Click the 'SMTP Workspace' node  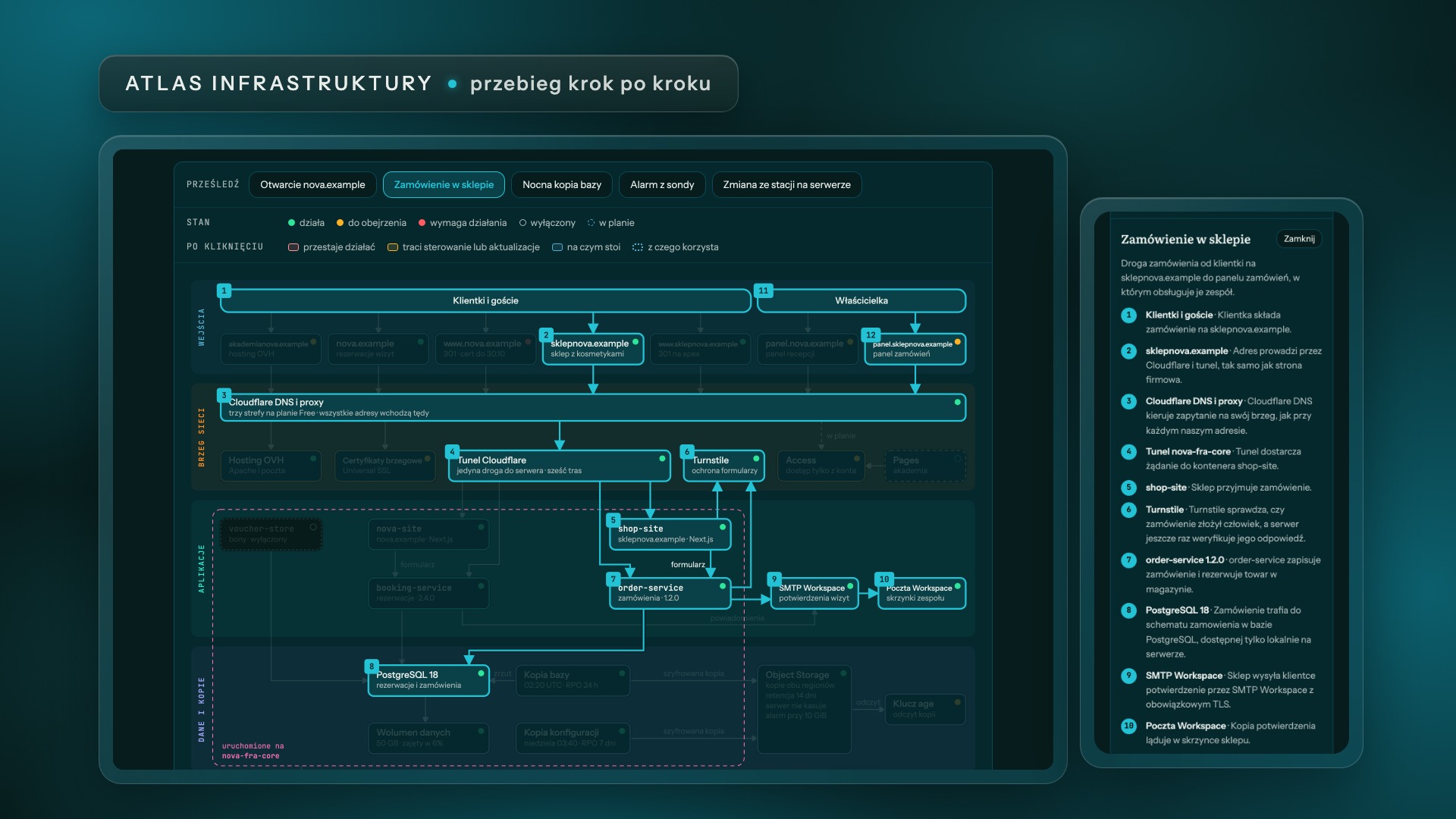pyautogui.click(x=814, y=593)
